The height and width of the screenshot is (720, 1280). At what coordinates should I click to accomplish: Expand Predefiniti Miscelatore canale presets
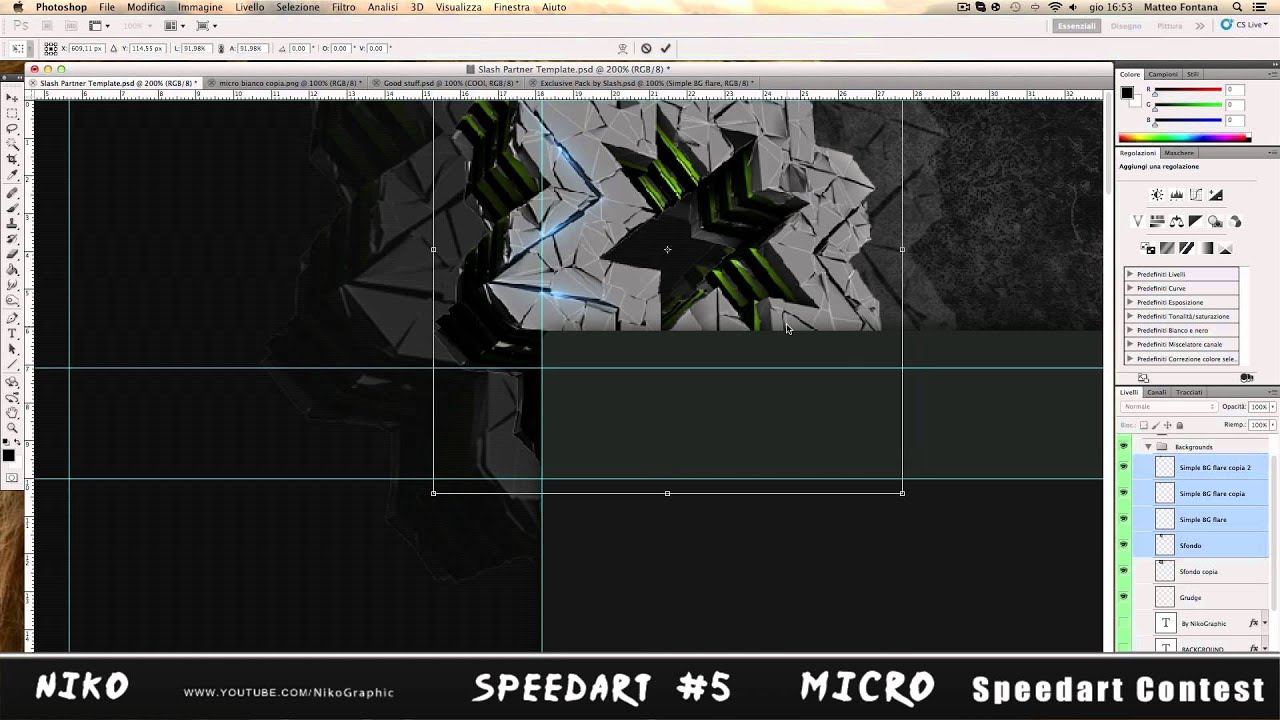coord(1131,344)
